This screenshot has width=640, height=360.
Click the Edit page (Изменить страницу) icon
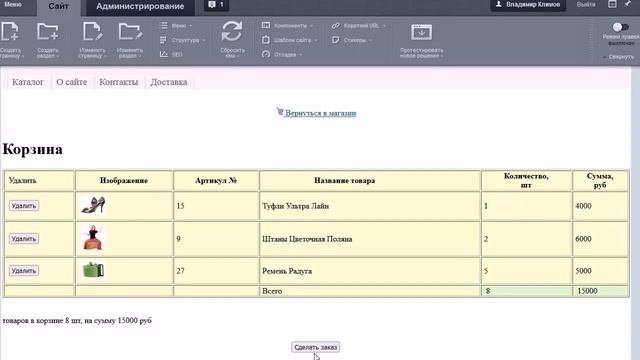point(92,31)
